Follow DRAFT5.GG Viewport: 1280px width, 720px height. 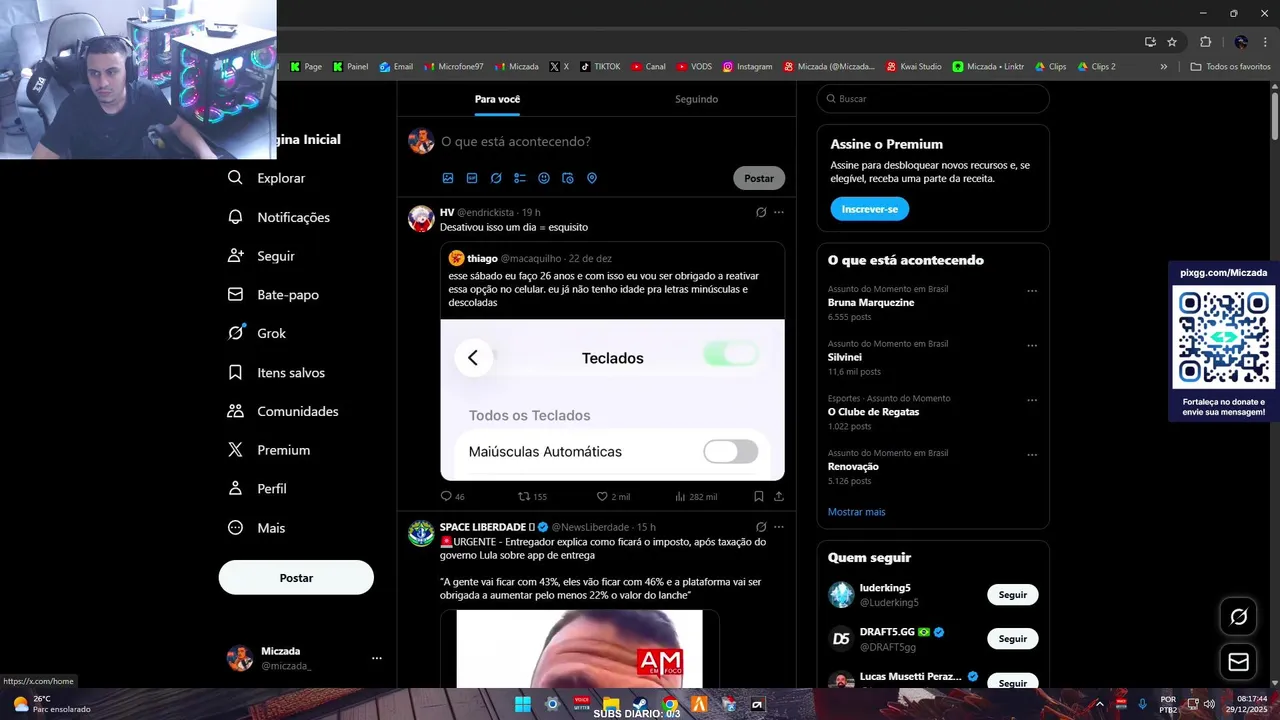pos(1013,638)
